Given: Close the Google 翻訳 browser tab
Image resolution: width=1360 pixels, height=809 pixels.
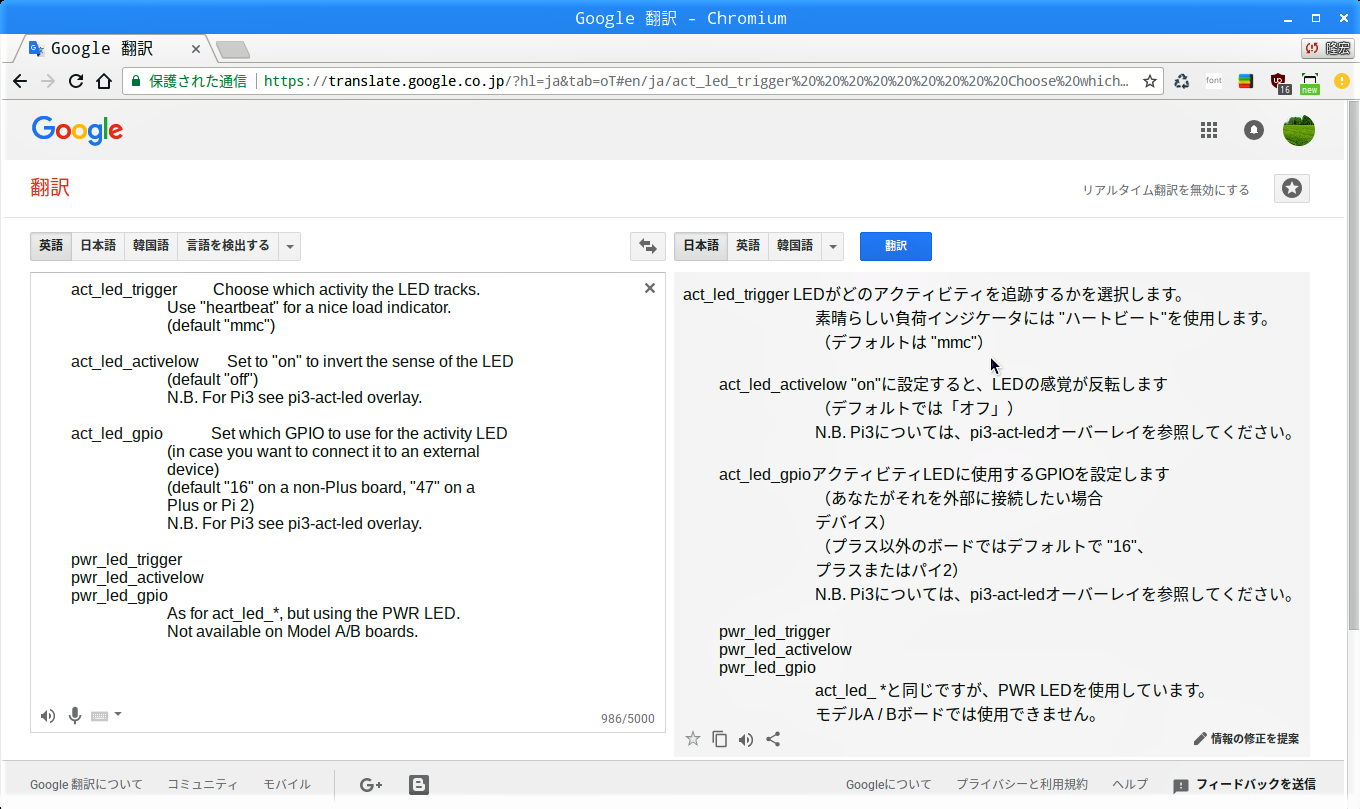Looking at the screenshot, I should [196, 49].
